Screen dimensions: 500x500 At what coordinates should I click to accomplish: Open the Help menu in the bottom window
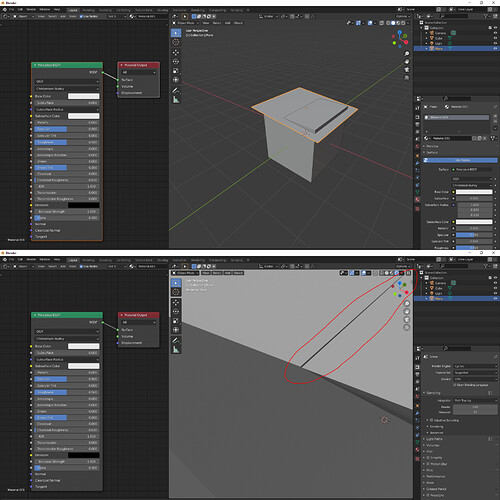pyautogui.click(x=57, y=260)
